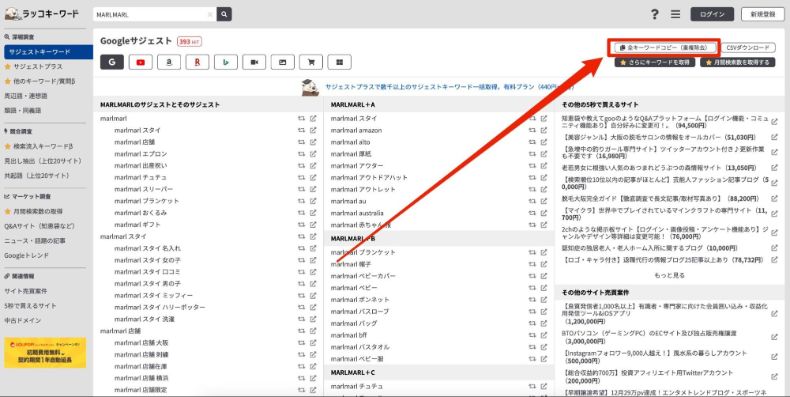Click the さらにキーワードを取得 button

click(655, 62)
